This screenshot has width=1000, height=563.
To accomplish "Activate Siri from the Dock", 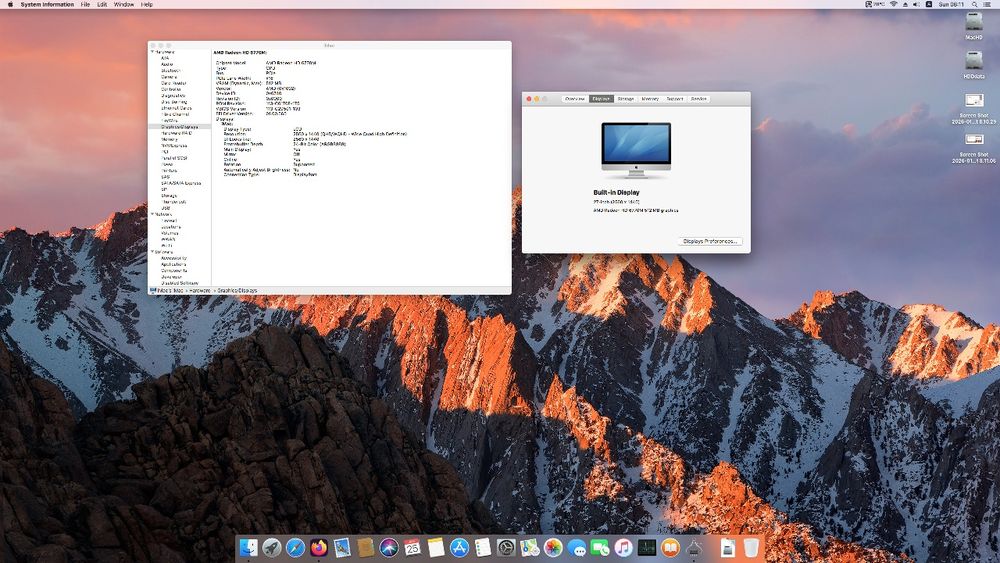I will 389,547.
